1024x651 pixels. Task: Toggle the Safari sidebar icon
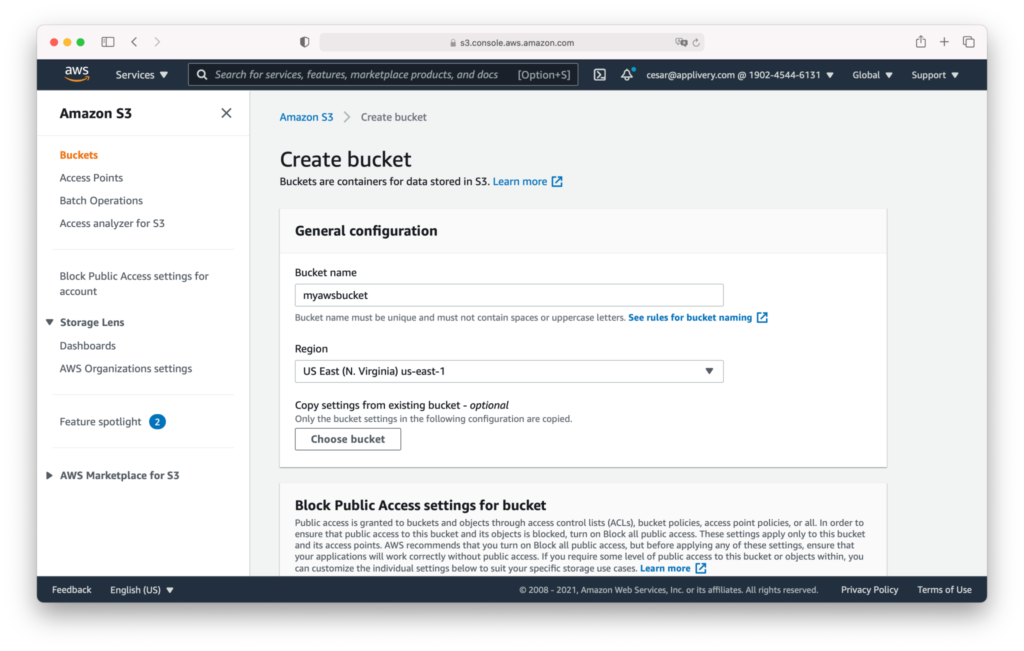(107, 42)
